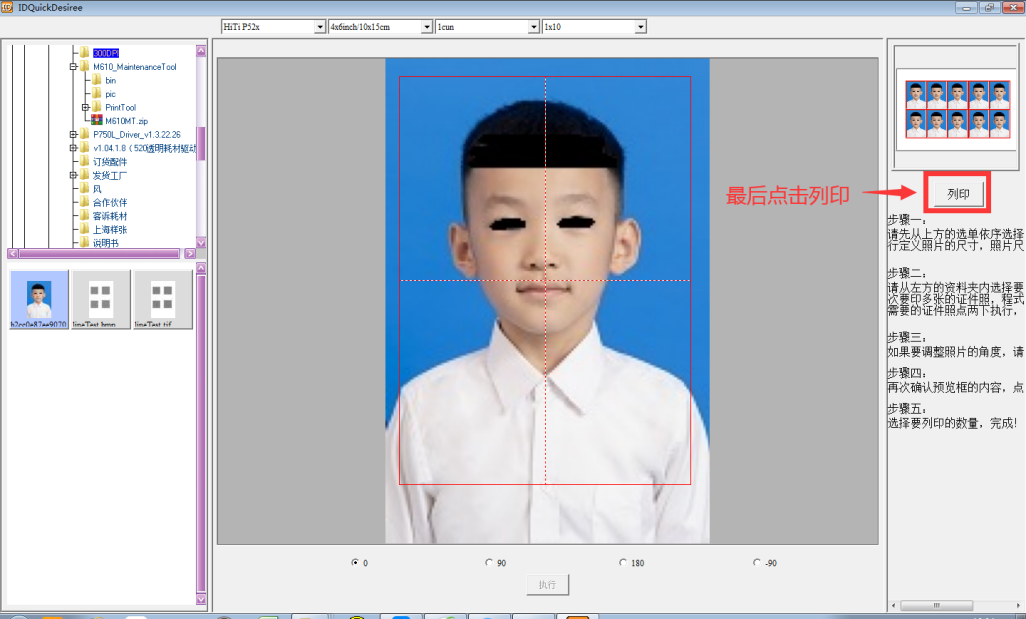Open the HiTi P52x printer dropdown
The height and width of the screenshot is (619, 1026).
point(320,27)
